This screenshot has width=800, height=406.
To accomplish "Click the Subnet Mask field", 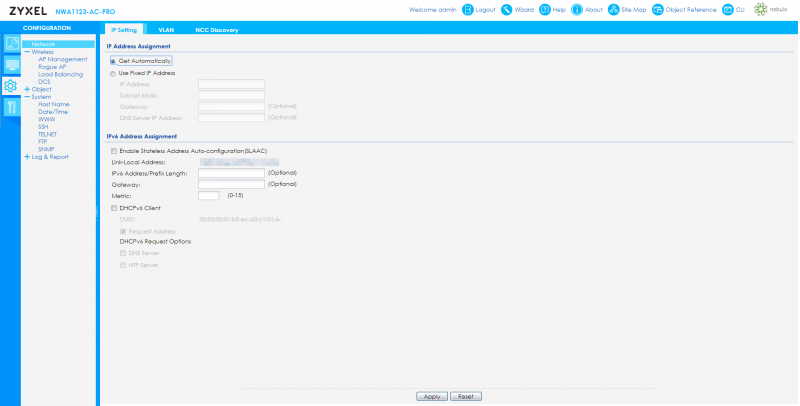I will 231,95.
